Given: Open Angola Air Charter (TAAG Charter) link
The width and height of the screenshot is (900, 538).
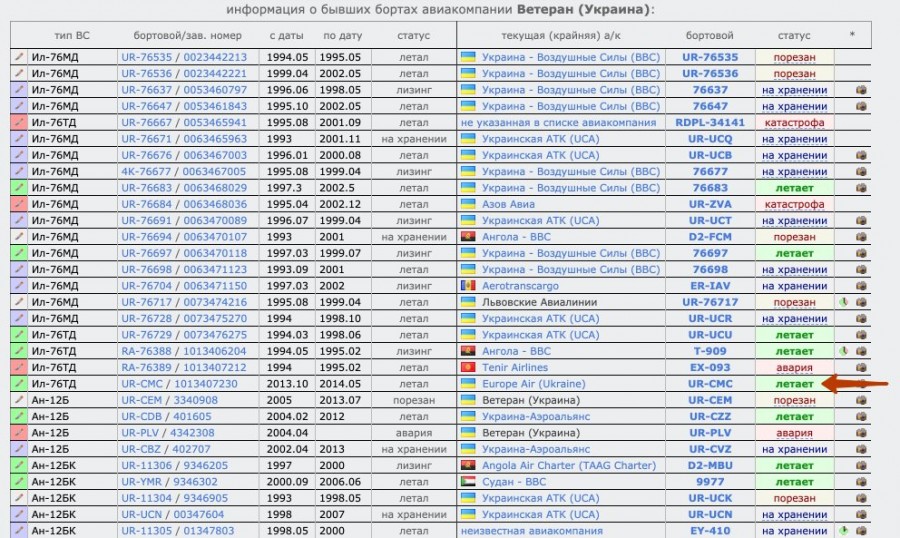Looking at the screenshot, I should coord(569,466).
